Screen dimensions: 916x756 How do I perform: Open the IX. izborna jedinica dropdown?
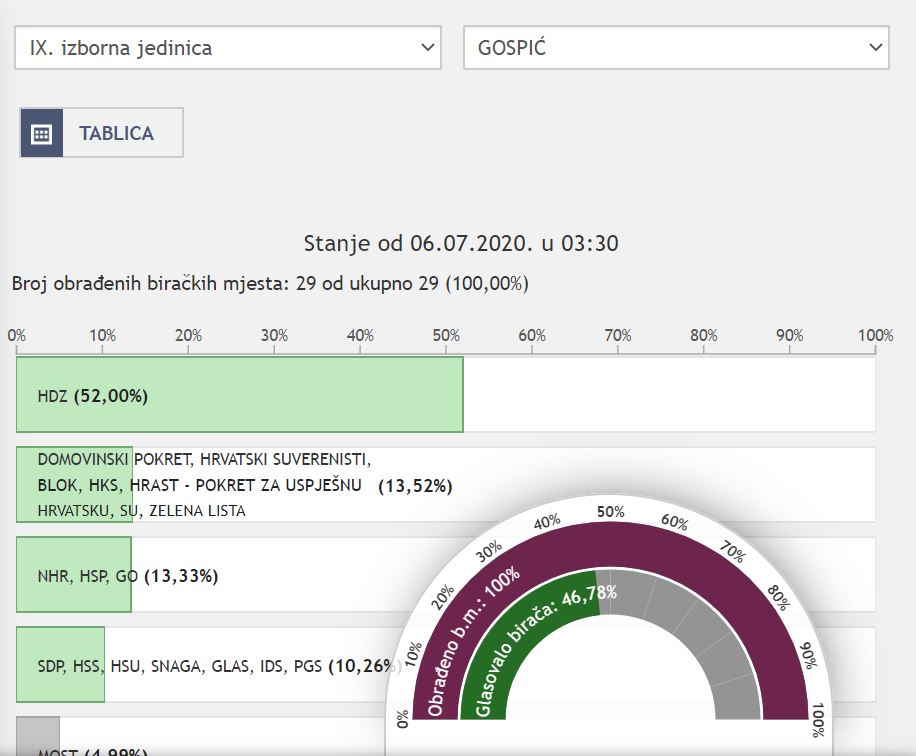227,48
